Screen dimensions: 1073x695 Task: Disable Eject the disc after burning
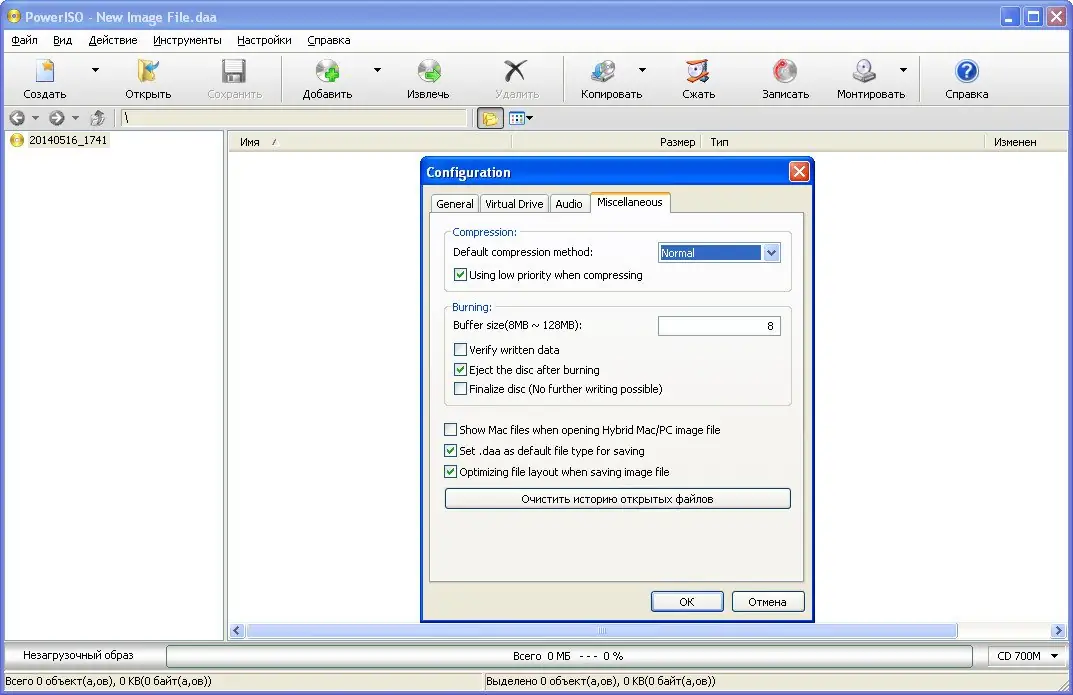[x=460, y=369]
